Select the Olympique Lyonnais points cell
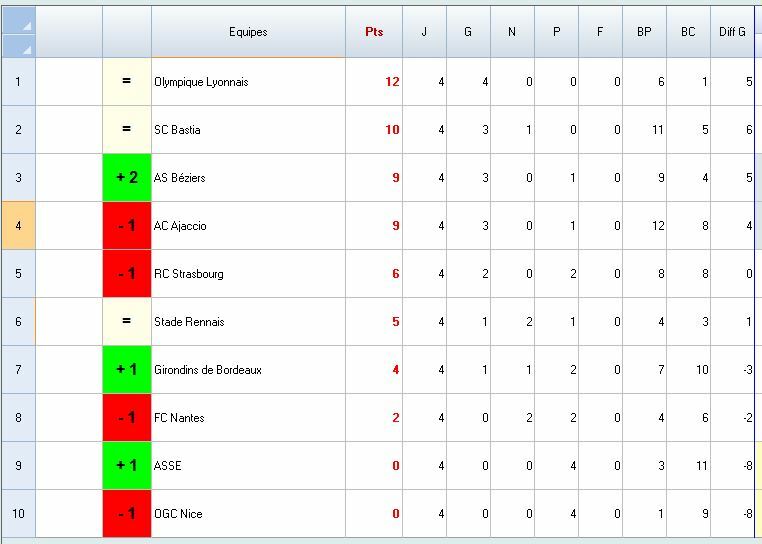The height and width of the screenshot is (544, 762). tap(374, 82)
